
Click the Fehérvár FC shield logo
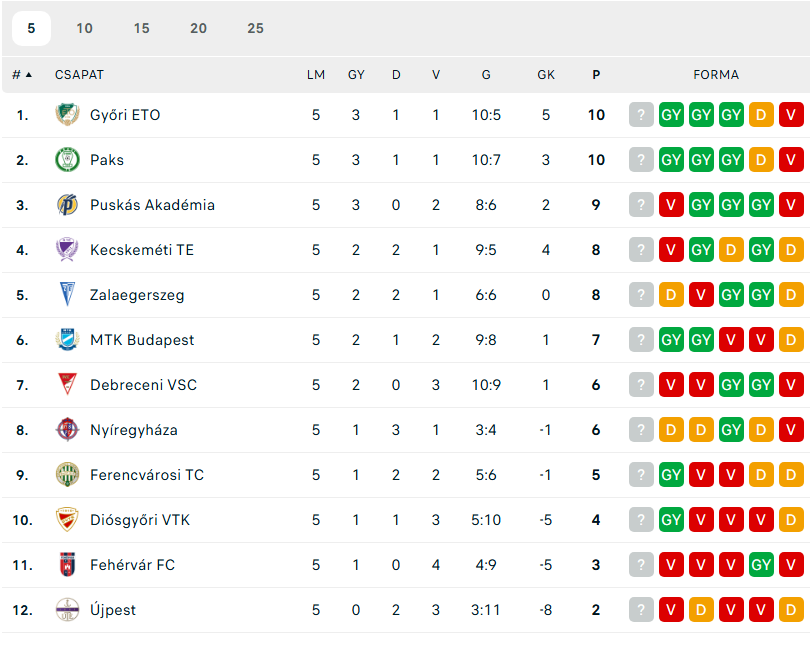pyautogui.click(x=67, y=564)
